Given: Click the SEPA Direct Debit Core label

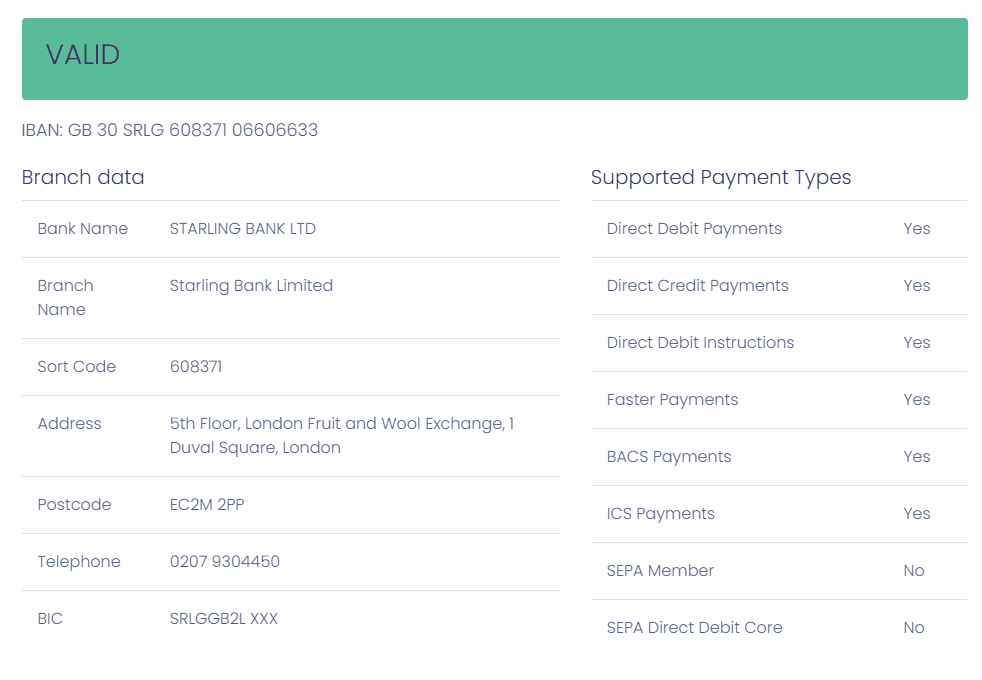Looking at the screenshot, I should pos(694,628).
